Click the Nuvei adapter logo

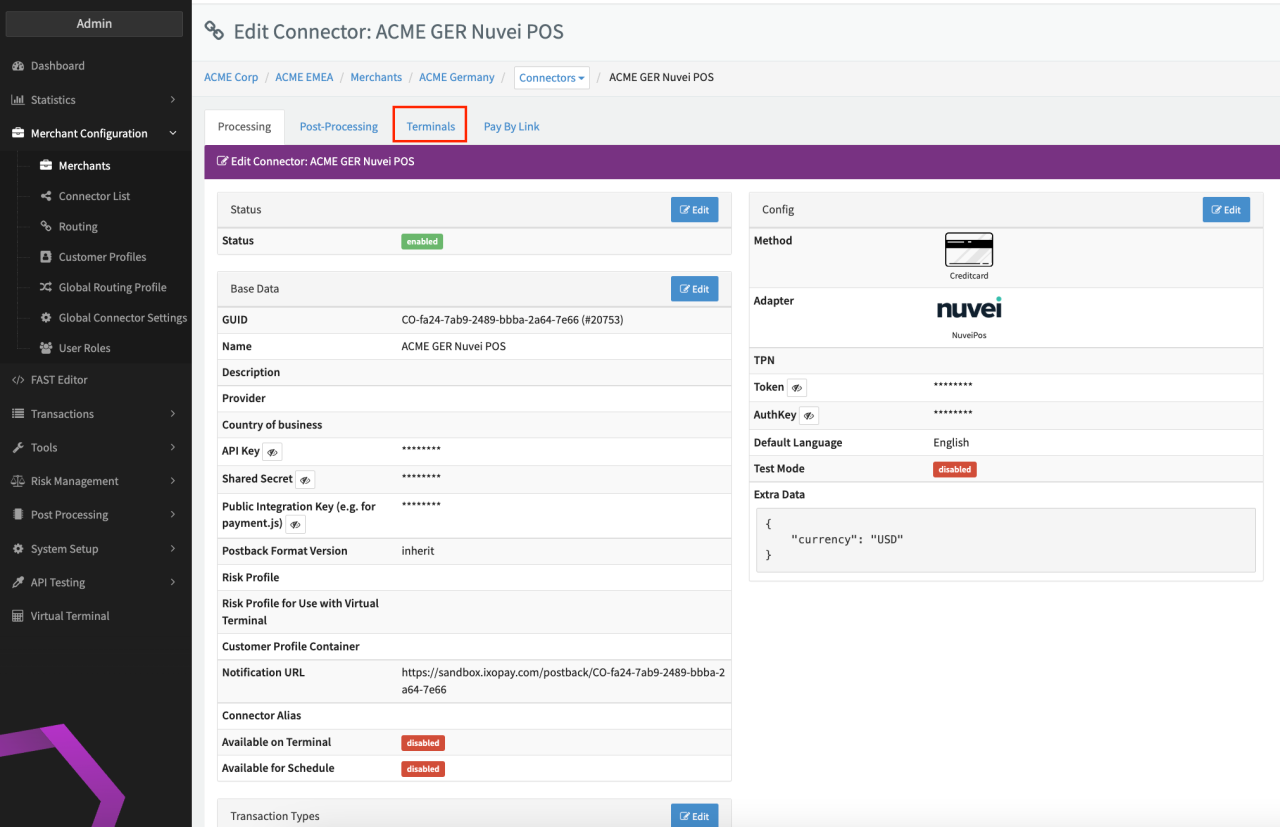968,308
